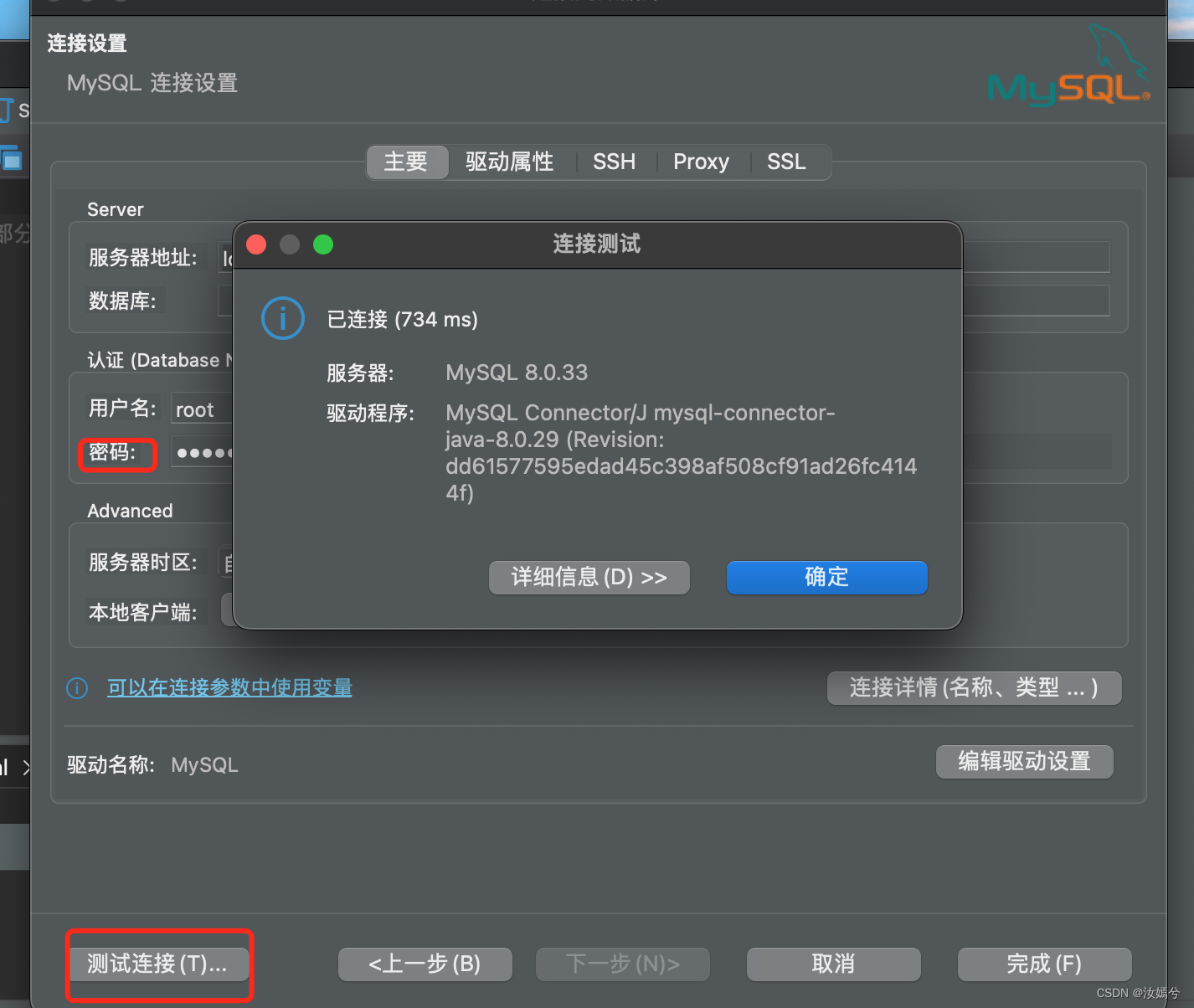
Task: Click the 服务器时区 label
Action: (143, 562)
